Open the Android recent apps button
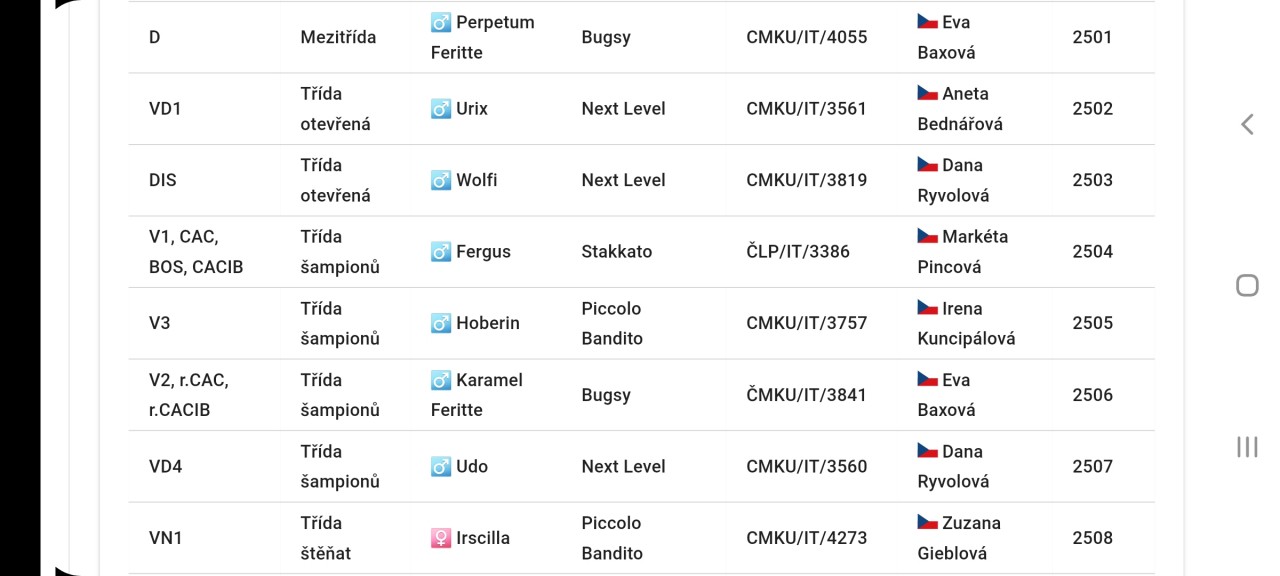1280x576 pixels. (1247, 447)
